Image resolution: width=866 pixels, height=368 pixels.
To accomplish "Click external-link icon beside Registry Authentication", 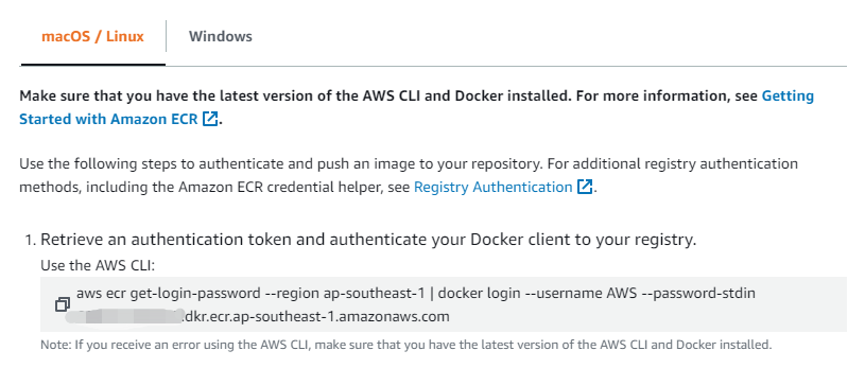I will (x=584, y=187).
